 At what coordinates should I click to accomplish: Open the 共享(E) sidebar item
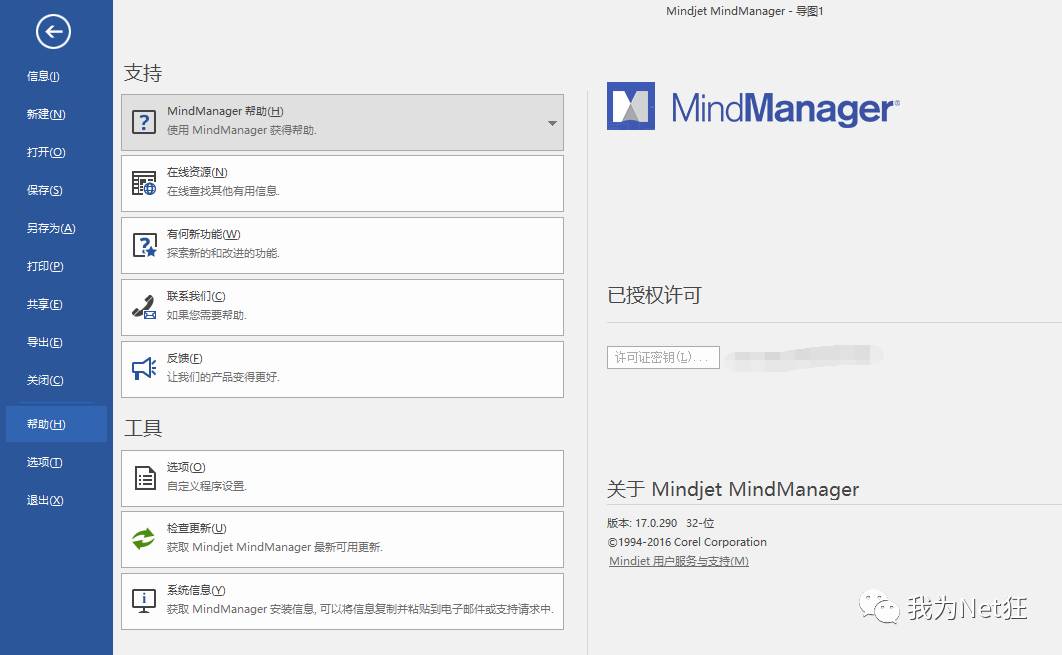45,304
